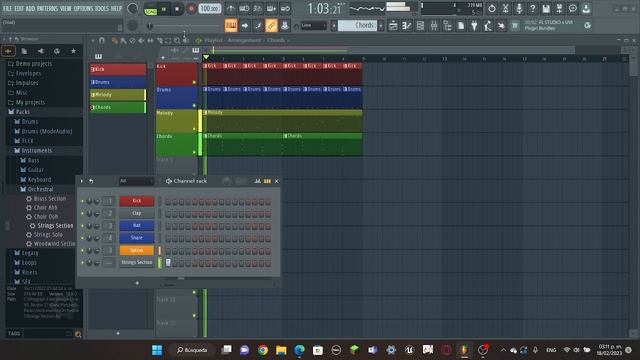The width and height of the screenshot is (640, 360).
Task: Select the Melody pattern in picker
Action: (x=118, y=95)
